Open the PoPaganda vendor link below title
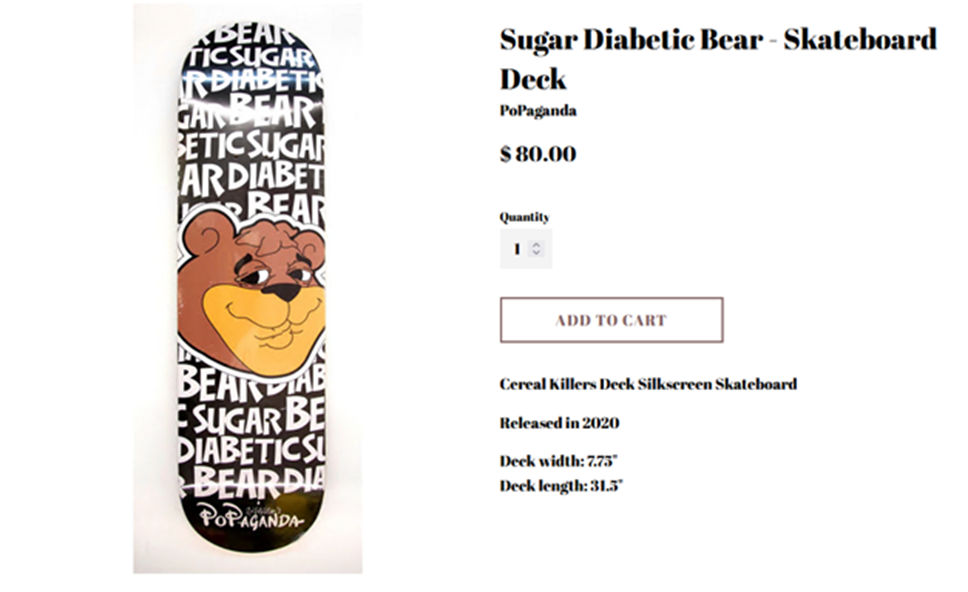 [538, 111]
